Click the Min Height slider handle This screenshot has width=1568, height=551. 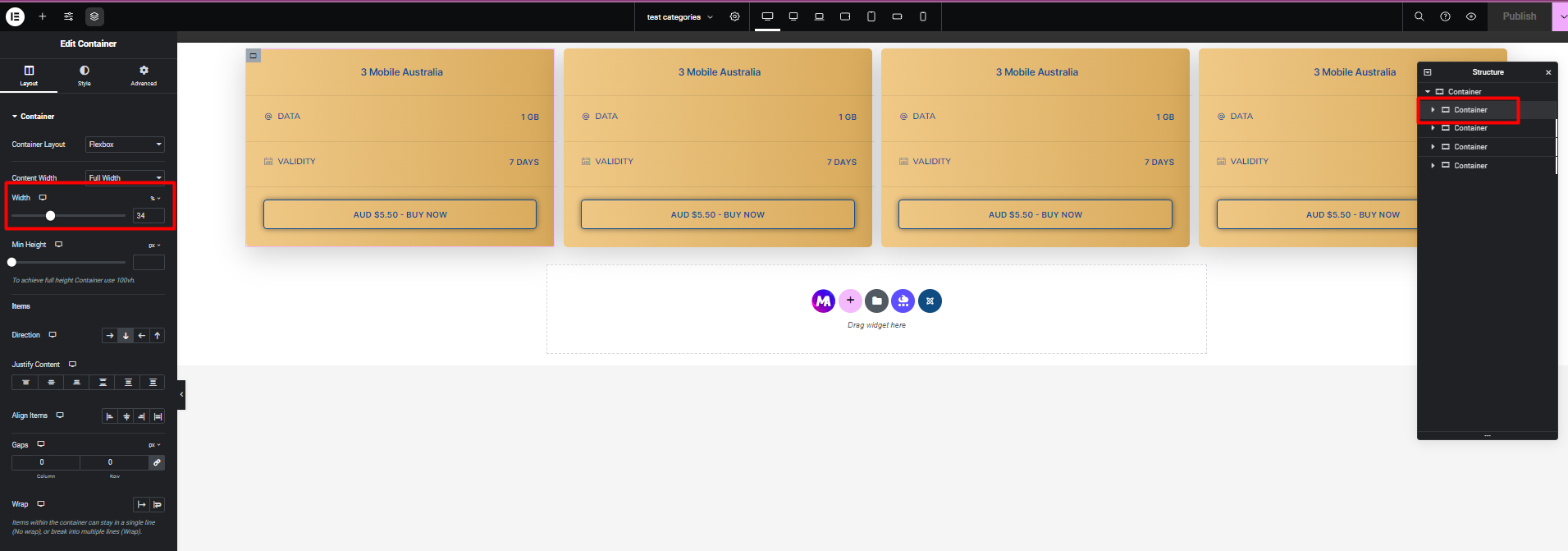11,263
